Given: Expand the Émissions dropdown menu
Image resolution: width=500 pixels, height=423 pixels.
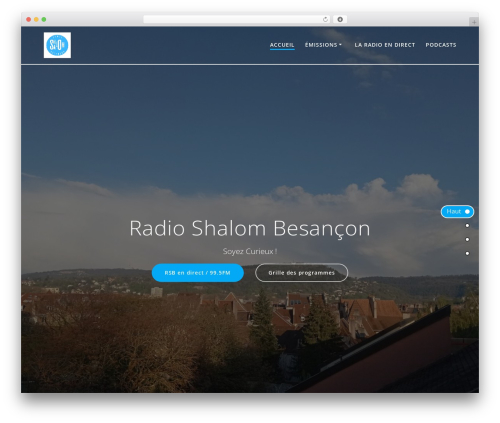Looking at the screenshot, I should click(x=323, y=45).
